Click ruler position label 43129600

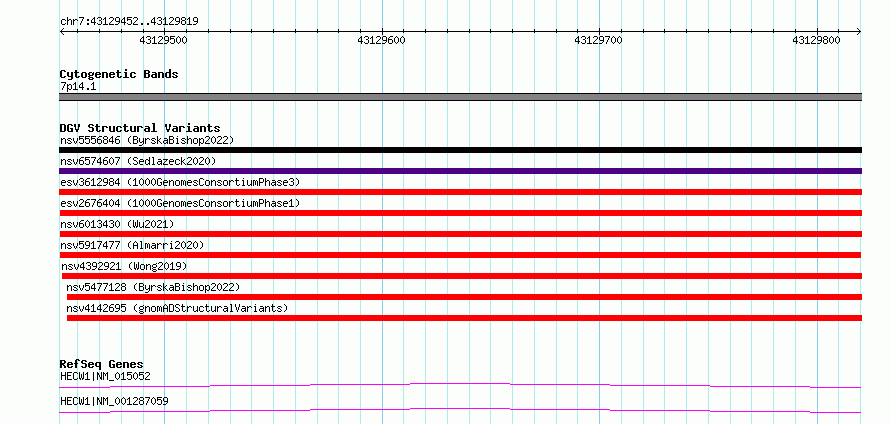click(x=381, y=40)
